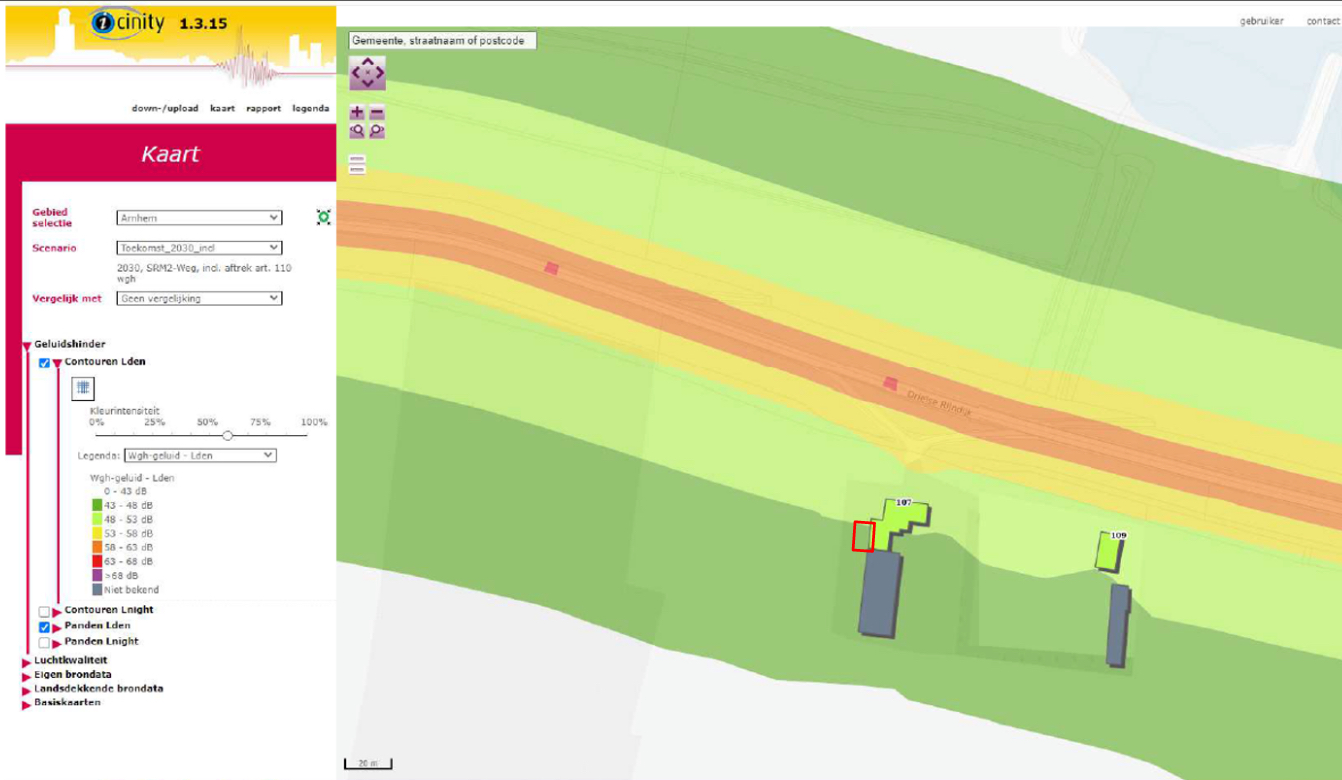Open the Scenario dropdown Toekomst_2030_incl
The image size is (1342, 780).
(199, 248)
